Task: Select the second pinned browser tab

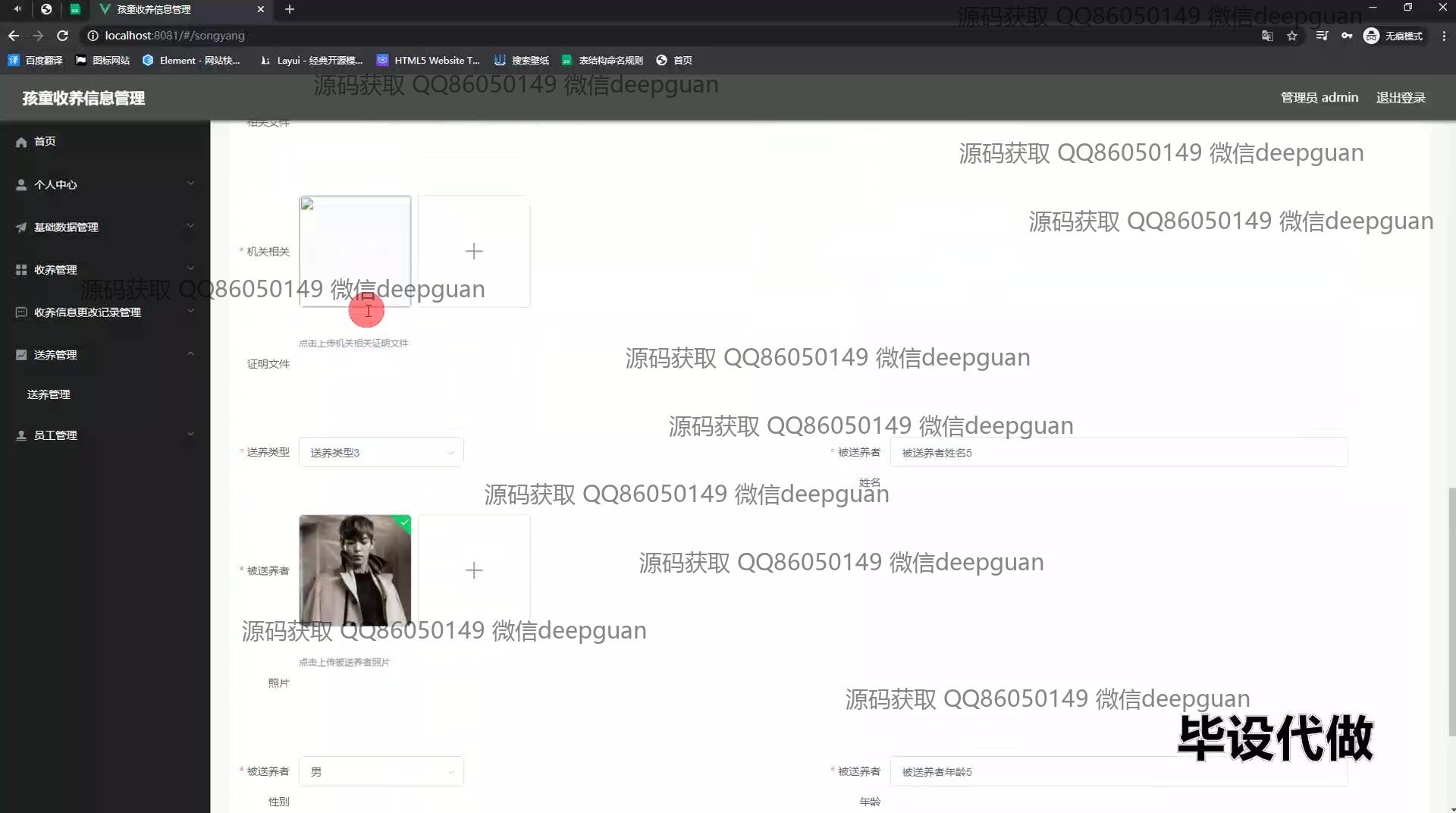Action: (x=46, y=9)
